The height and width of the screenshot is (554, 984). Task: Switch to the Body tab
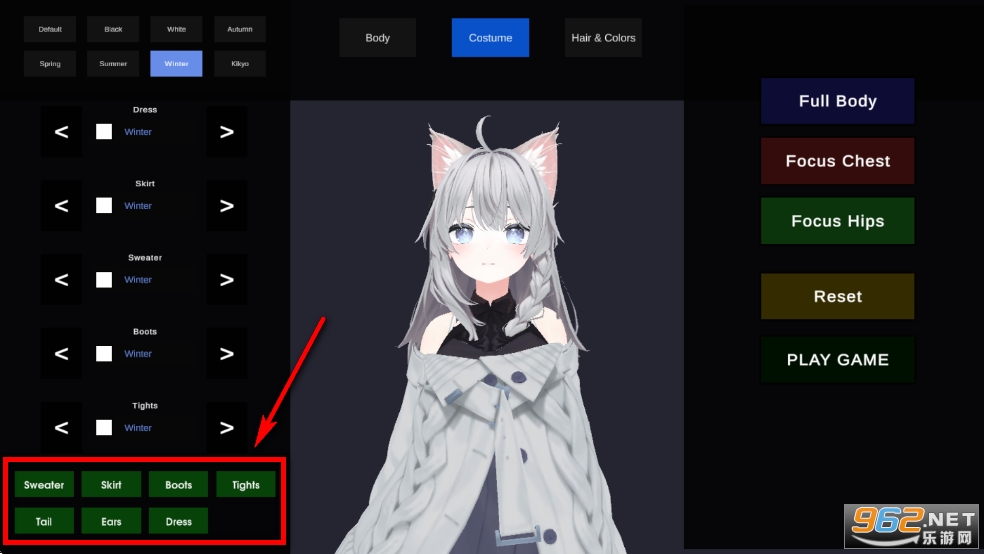pyautogui.click(x=377, y=38)
